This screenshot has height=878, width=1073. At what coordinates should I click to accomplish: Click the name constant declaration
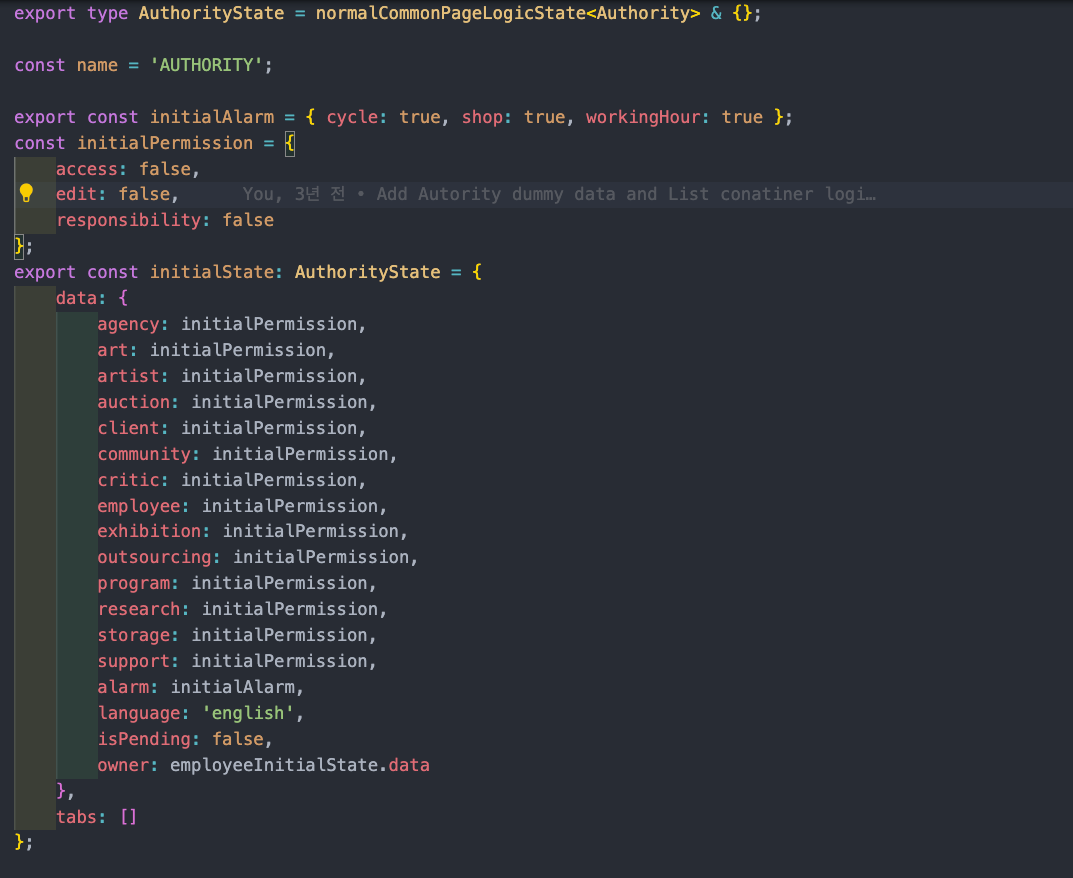click(x=97, y=65)
